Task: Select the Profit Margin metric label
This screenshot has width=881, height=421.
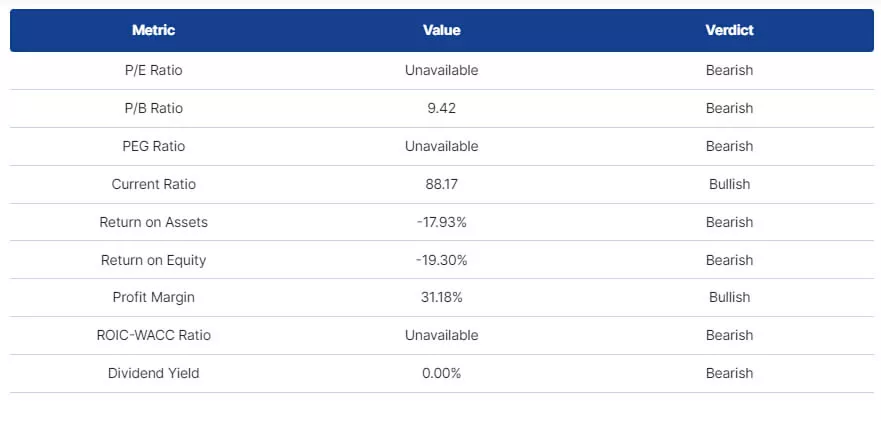Action: point(153,297)
